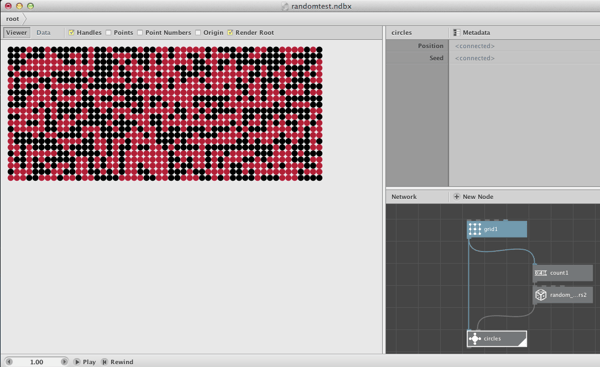The width and height of the screenshot is (600, 367).
Task: Click the circles node name header
Action: (401, 33)
